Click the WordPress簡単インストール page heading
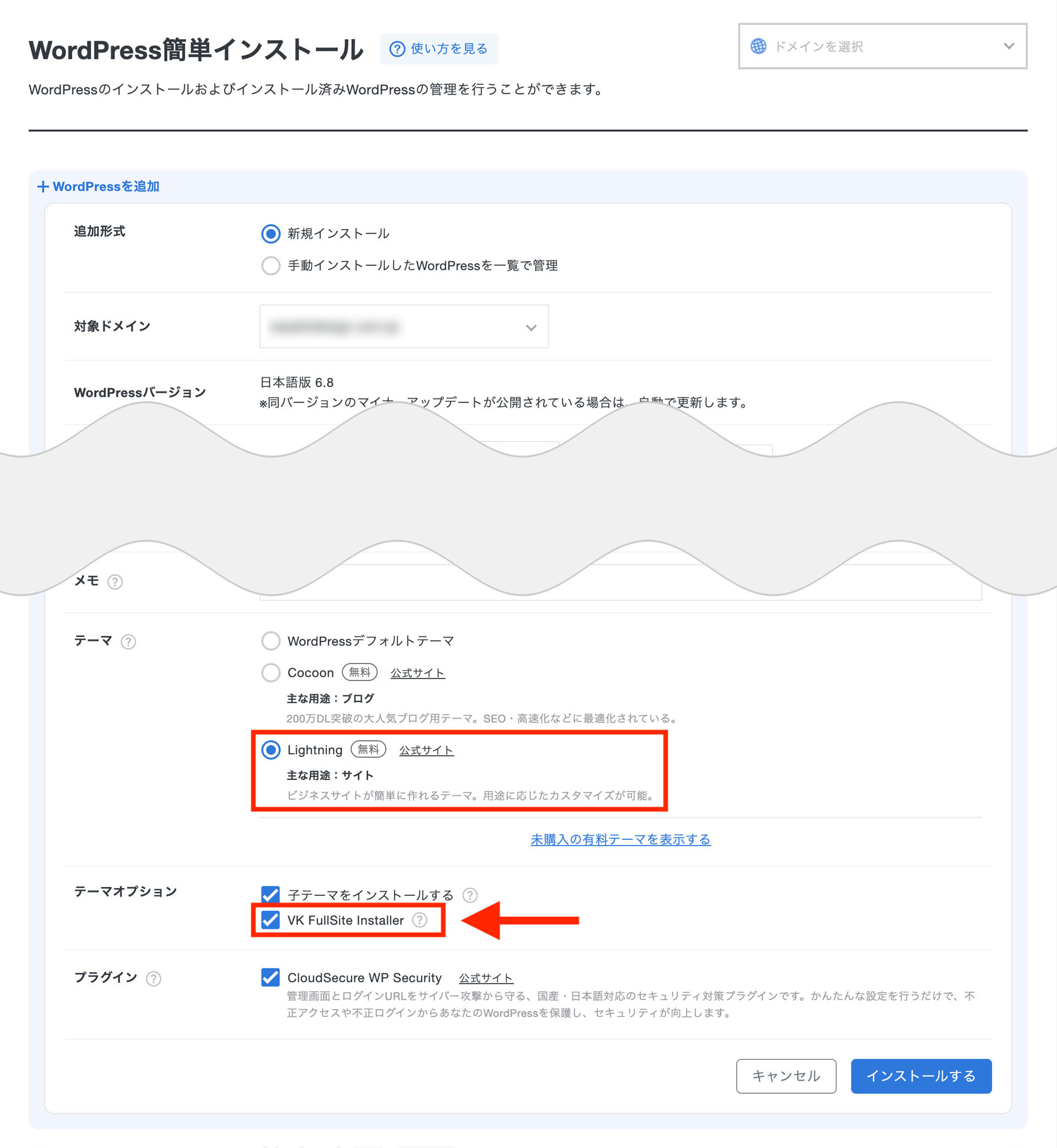 click(196, 50)
